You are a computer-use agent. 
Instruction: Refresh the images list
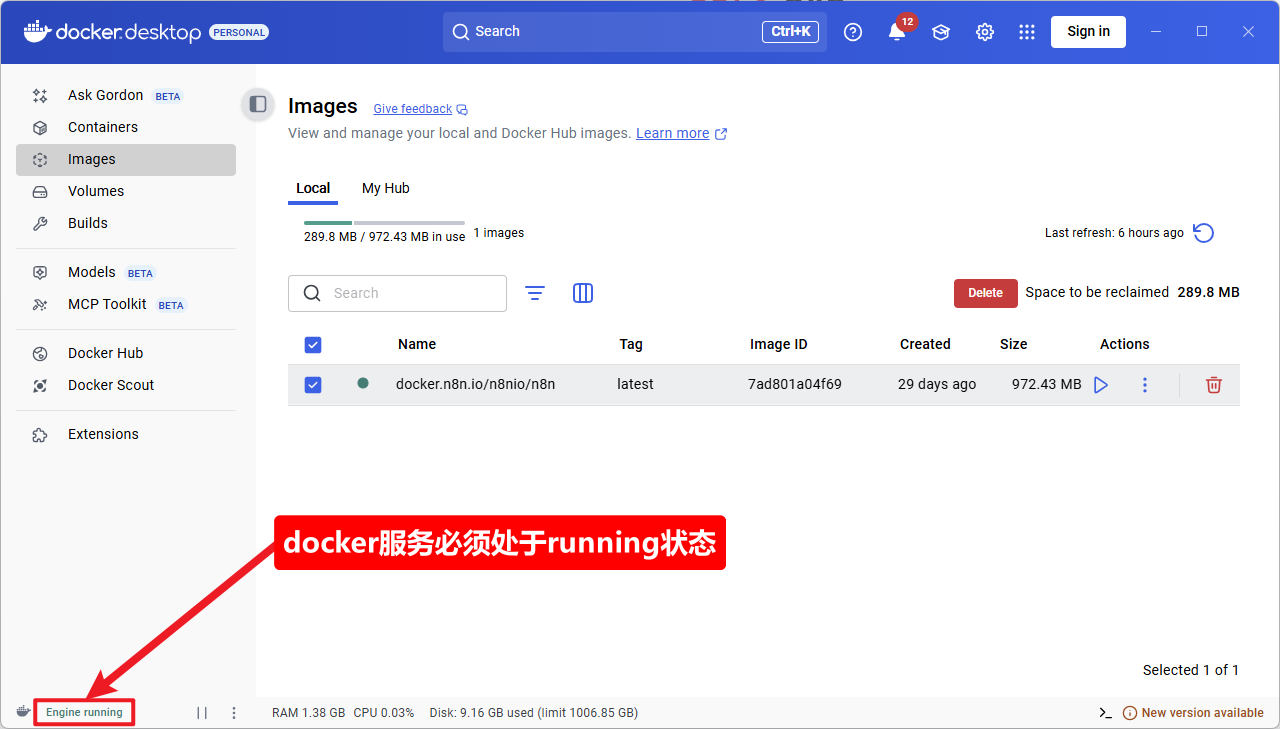coord(1204,233)
